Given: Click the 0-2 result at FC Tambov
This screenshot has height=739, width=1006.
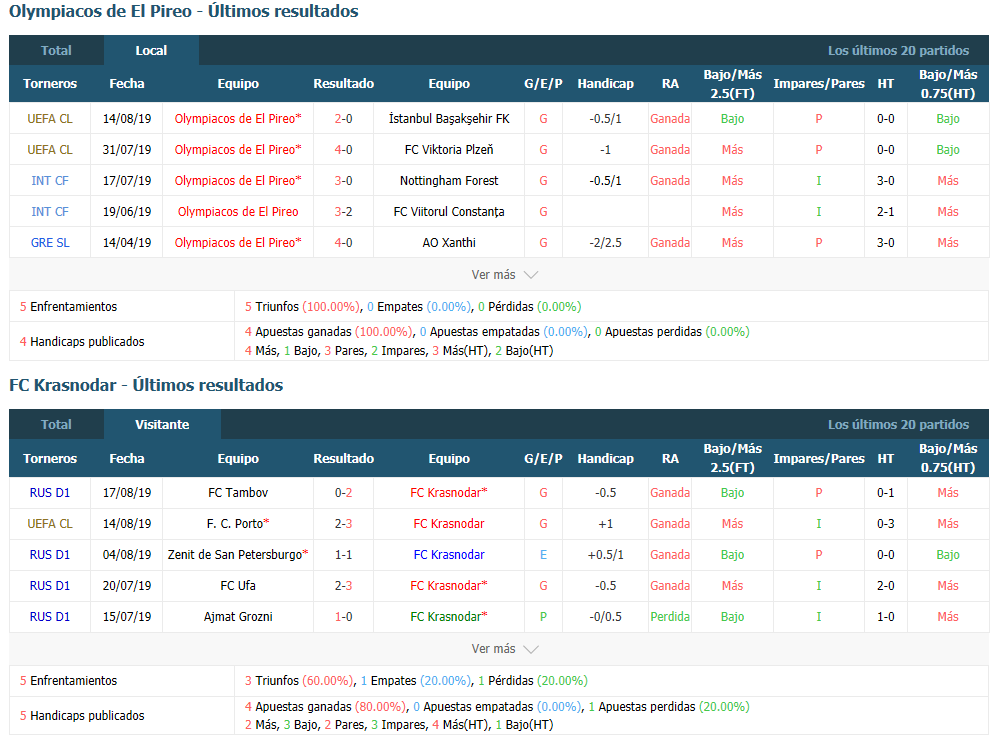Looking at the screenshot, I should pos(343,493).
